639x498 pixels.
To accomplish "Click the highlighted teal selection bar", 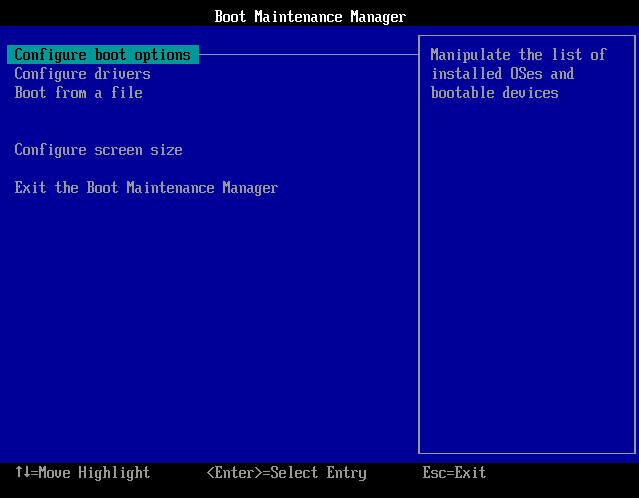I will click(x=103, y=55).
